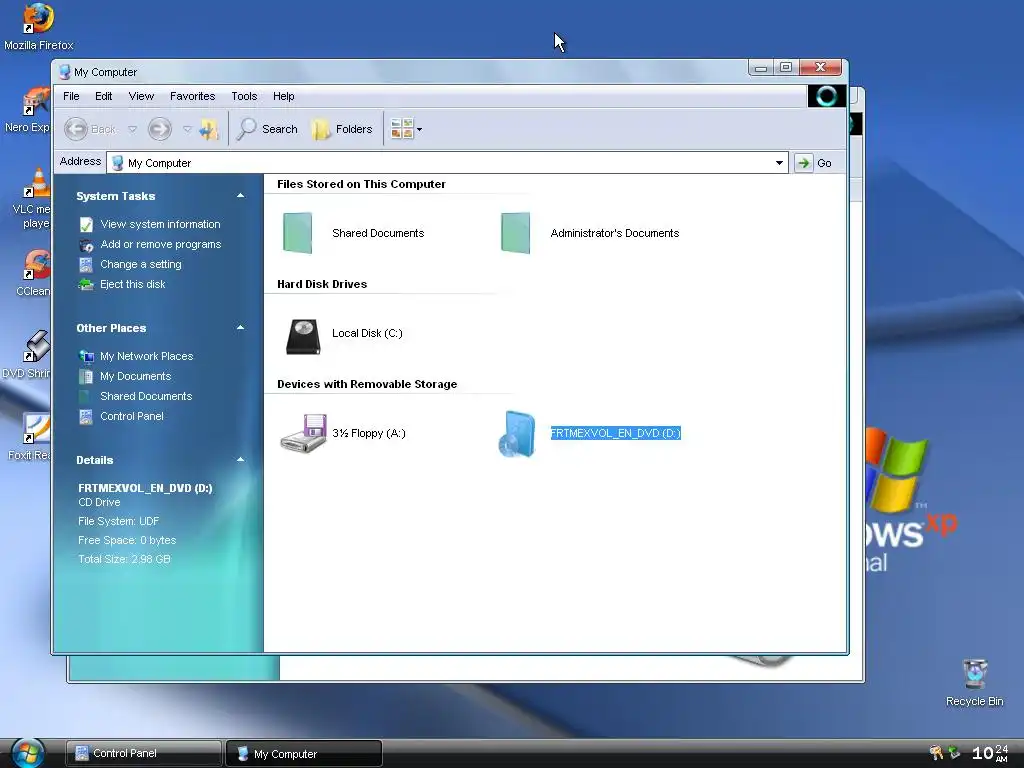
Task: Select the 3½ Floppy (A:) drive icon
Action: [304, 433]
